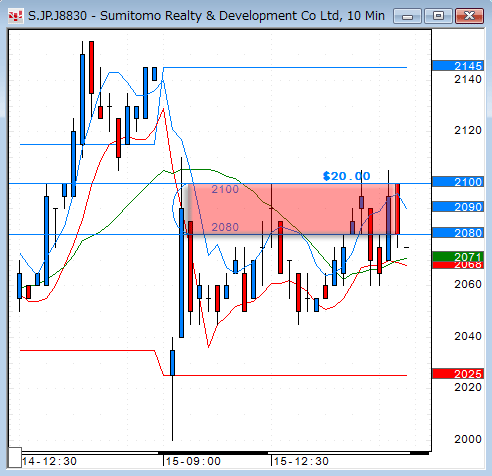Click the chart application icon in title bar

click(15, 16)
